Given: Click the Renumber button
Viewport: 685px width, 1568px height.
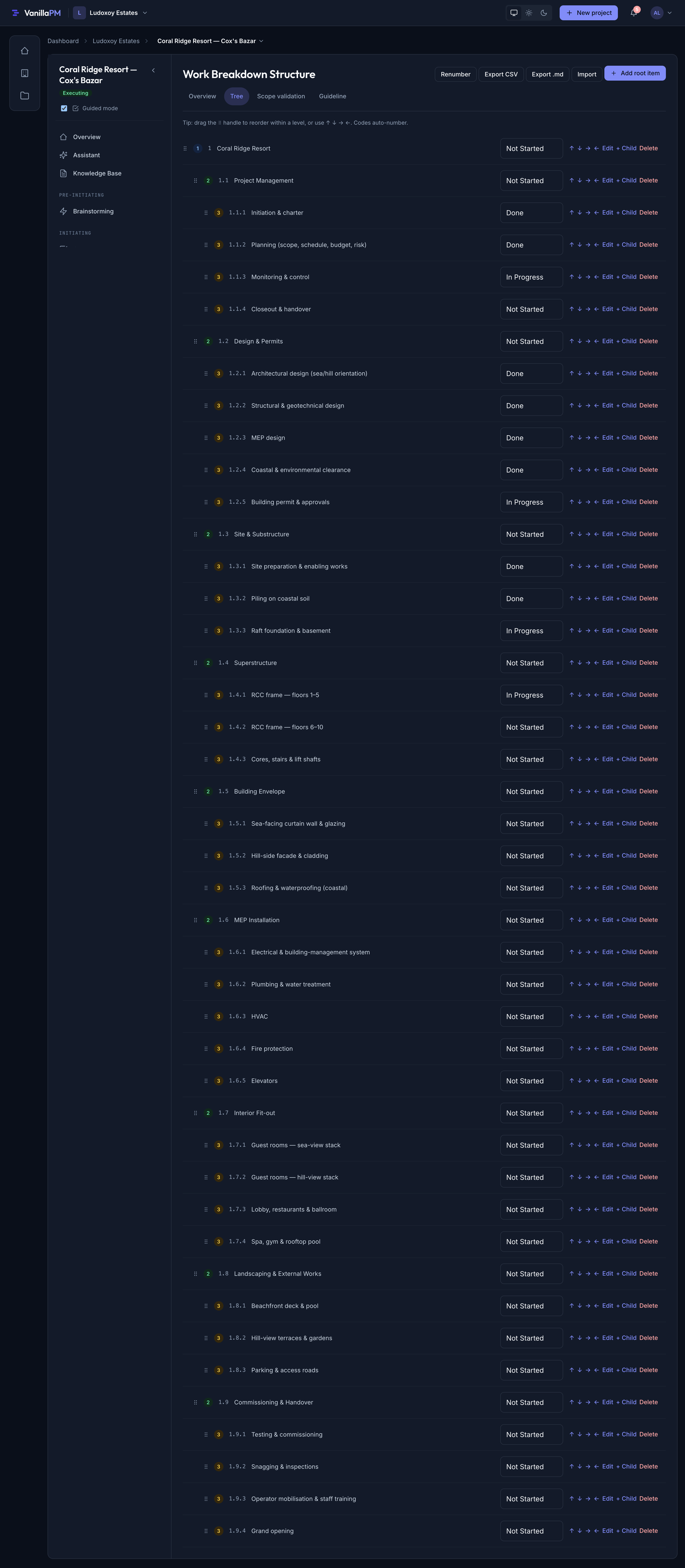Looking at the screenshot, I should [456, 74].
